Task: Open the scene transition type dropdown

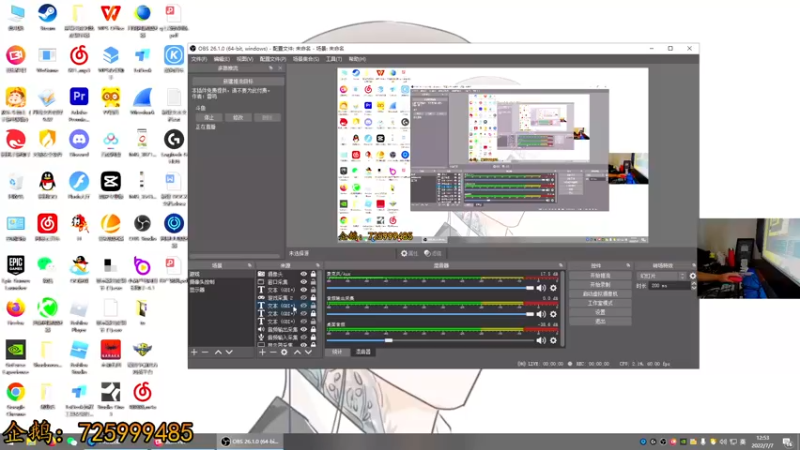Action: (x=662, y=276)
